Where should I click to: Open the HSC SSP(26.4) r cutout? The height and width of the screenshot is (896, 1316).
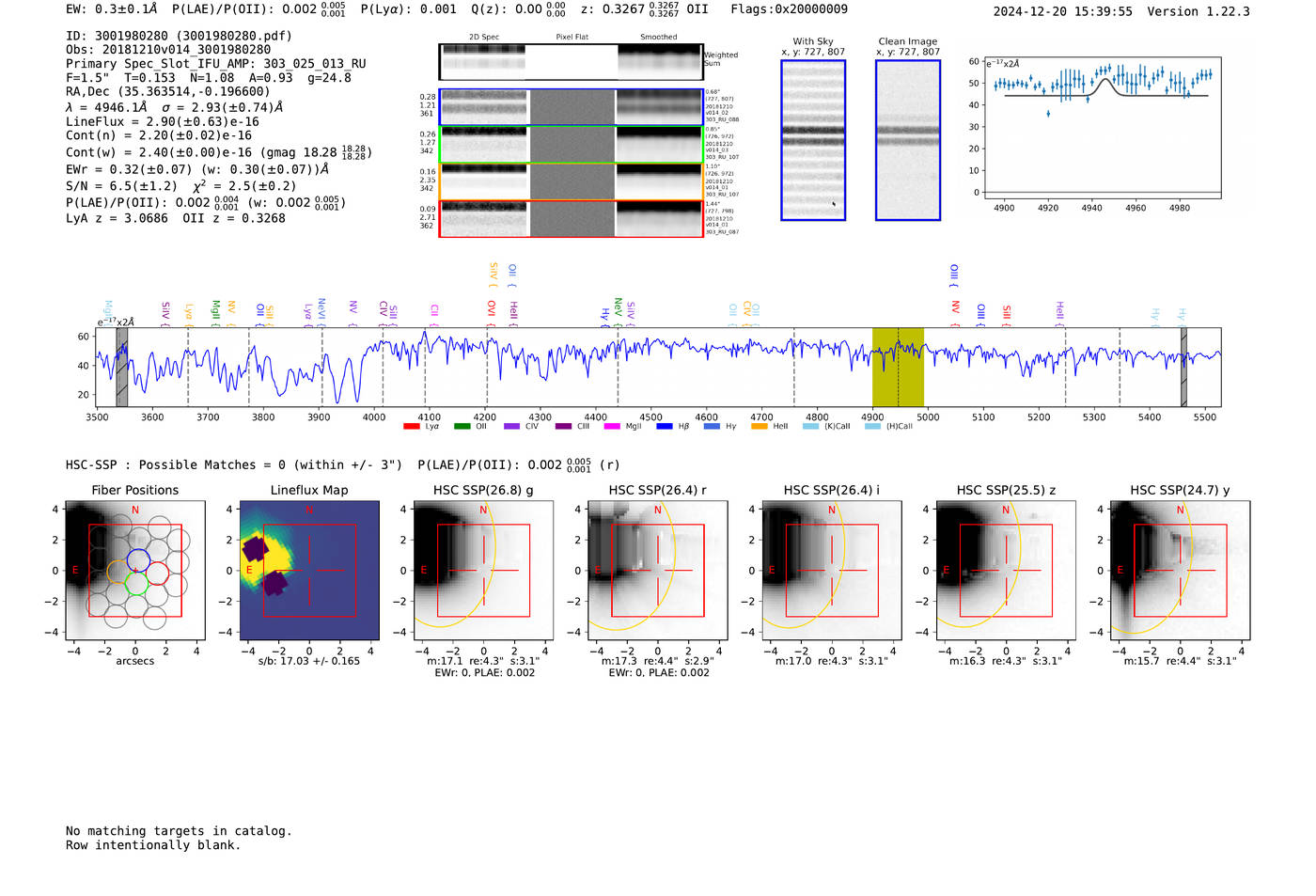[x=658, y=571]
